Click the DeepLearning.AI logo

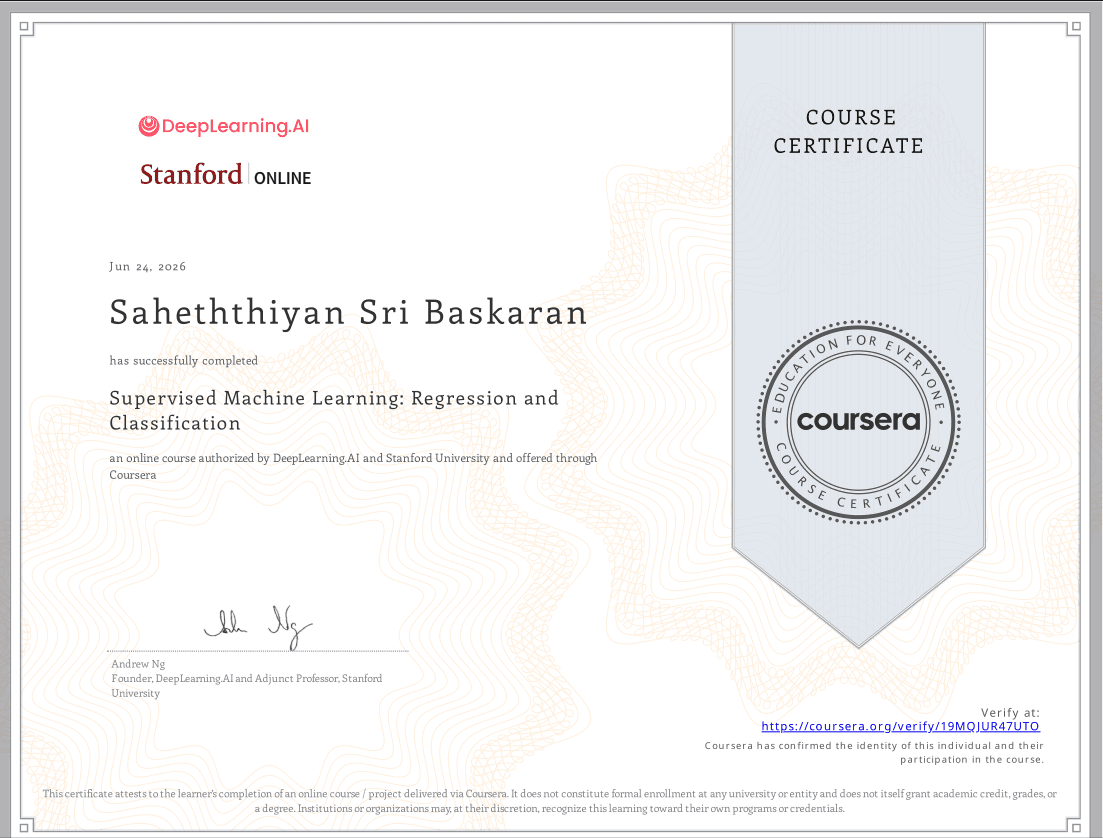point(224,126)
